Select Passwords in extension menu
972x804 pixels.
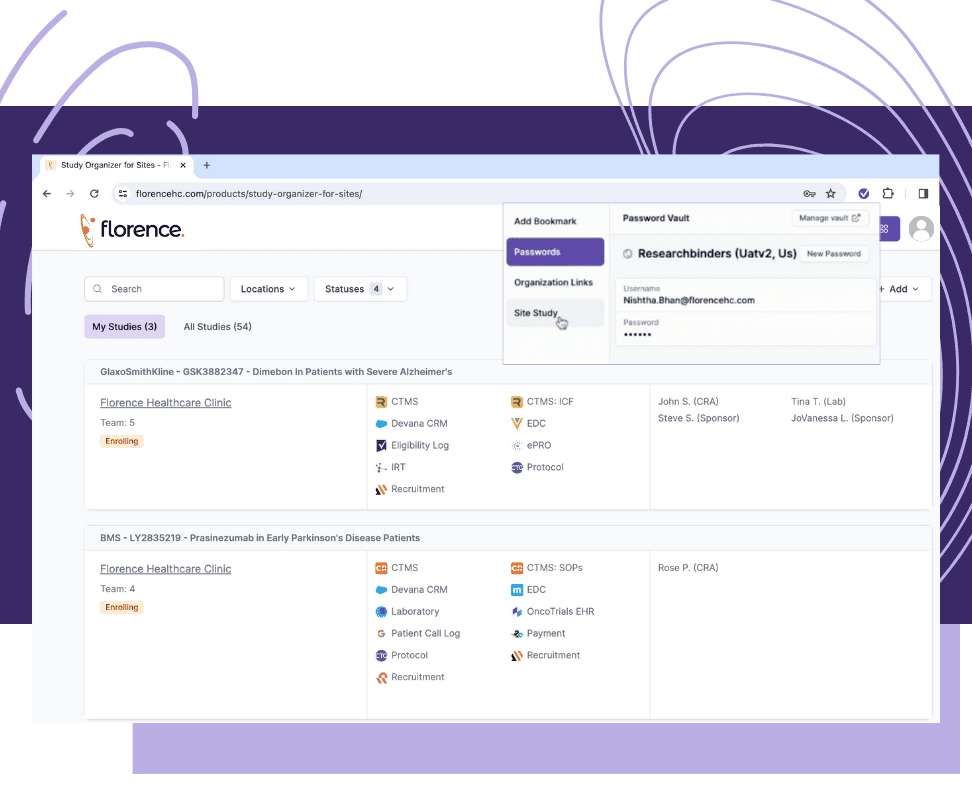pos(555,252)
